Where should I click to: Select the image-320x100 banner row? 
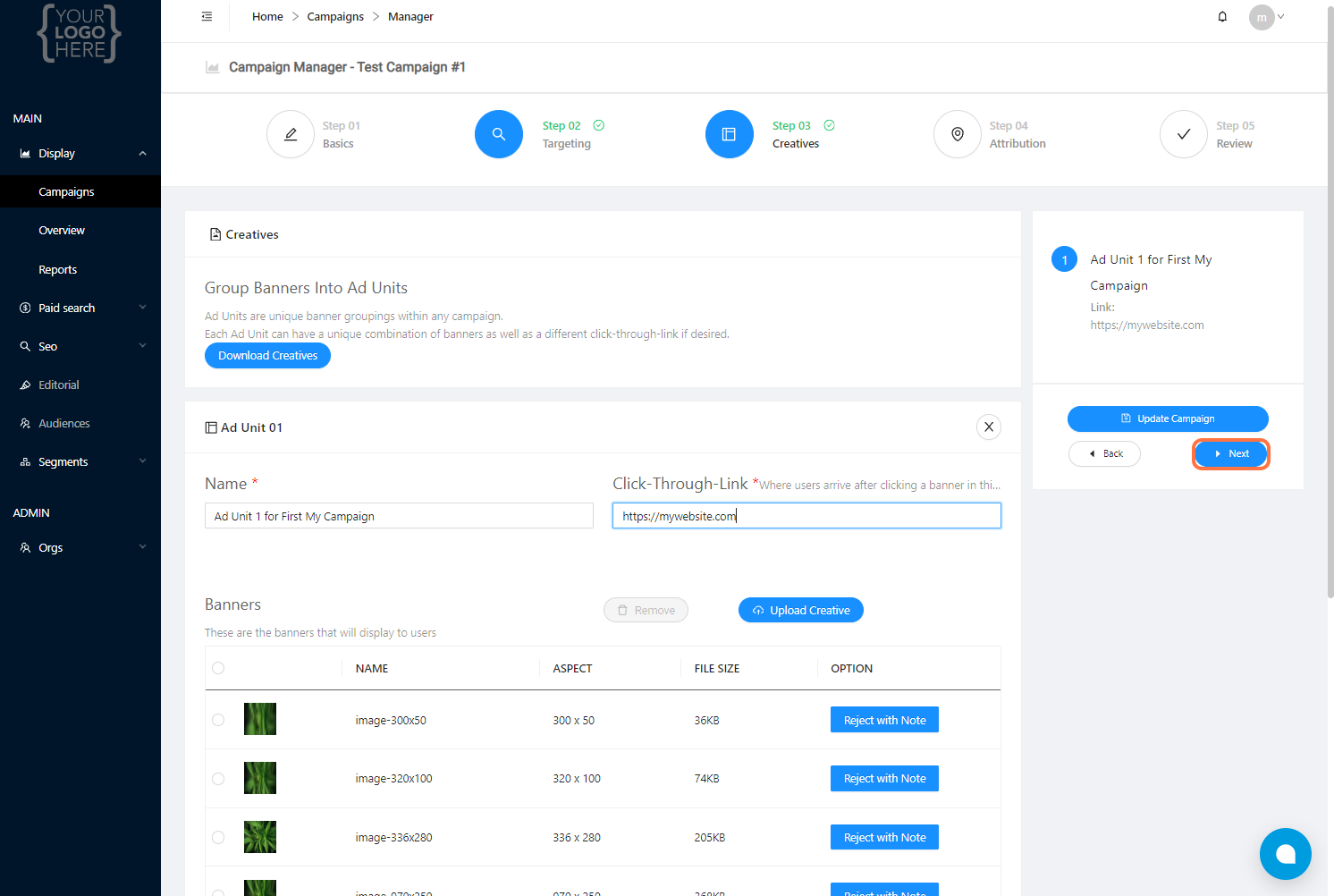coord(218,779)
